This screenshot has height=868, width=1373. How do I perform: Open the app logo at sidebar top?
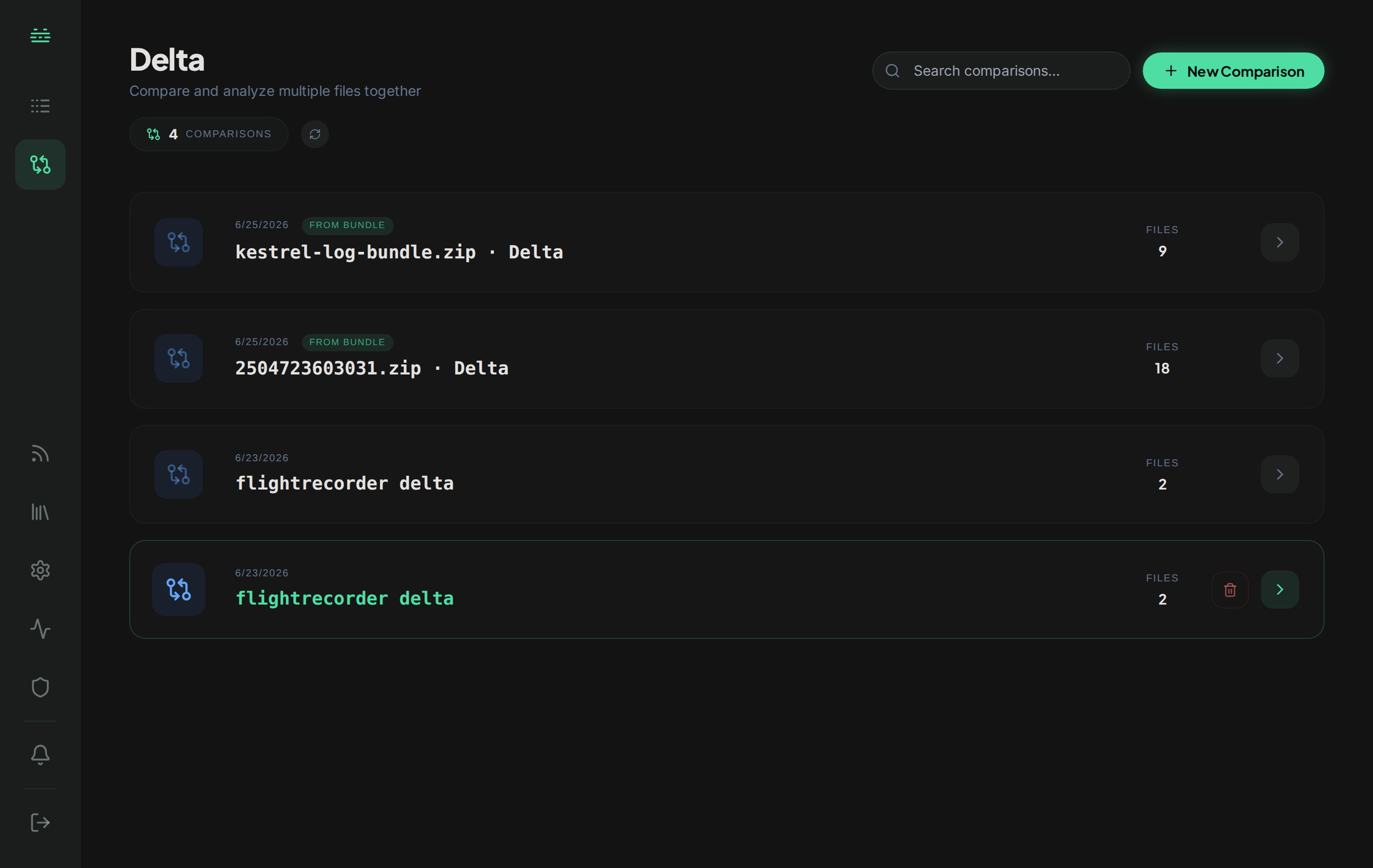(40, 36)
